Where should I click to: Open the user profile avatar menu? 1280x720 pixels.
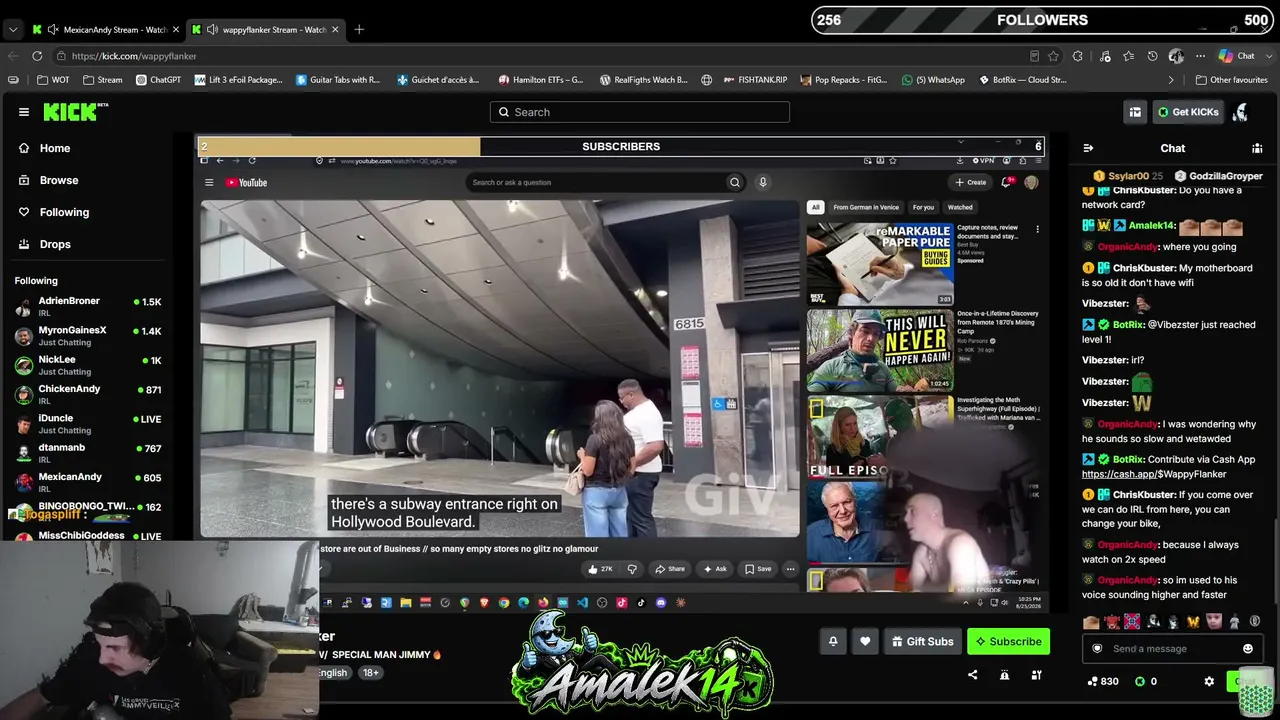(x=1241, y=112)
